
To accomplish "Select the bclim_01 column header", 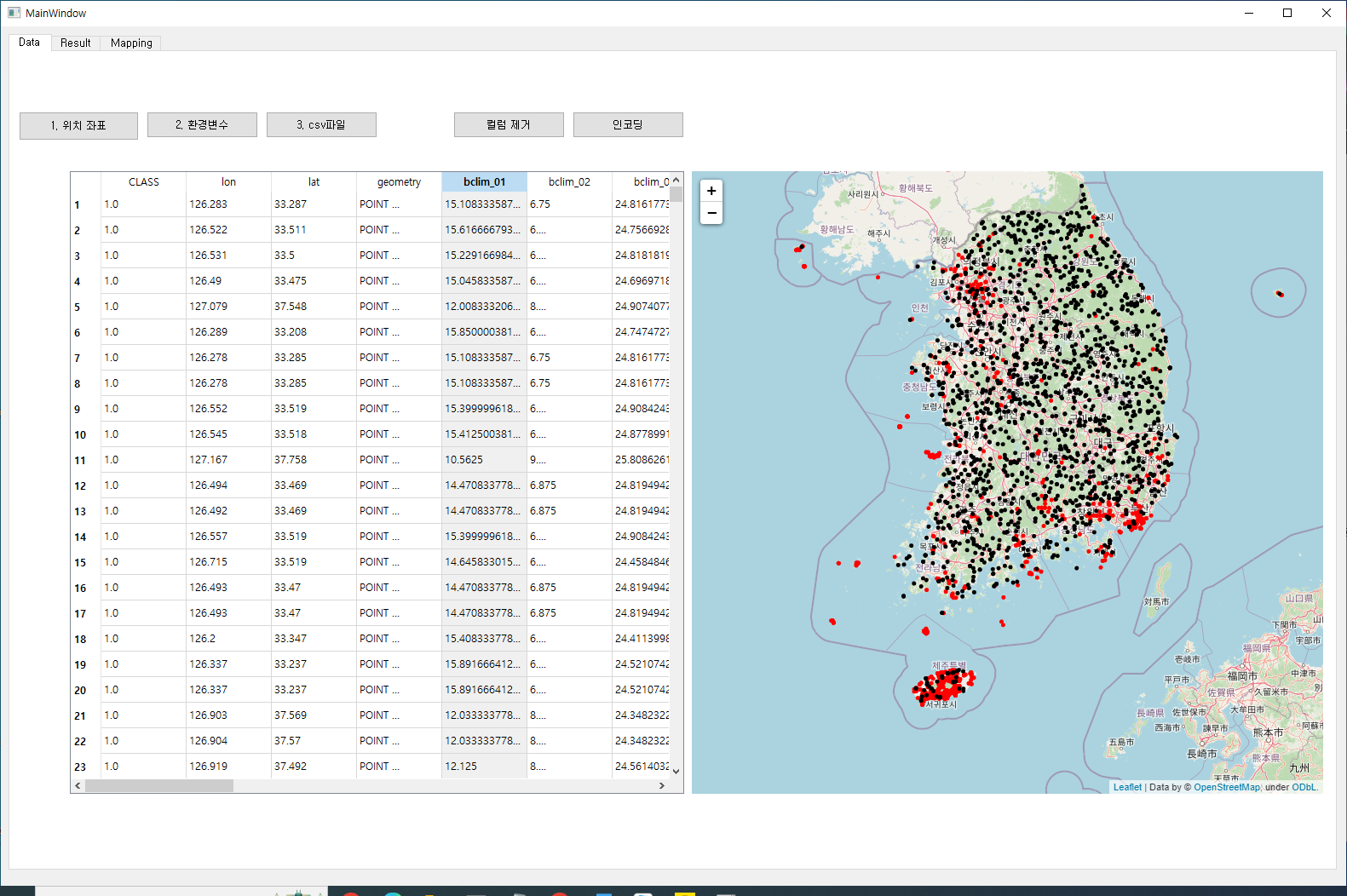I will 485,182.
